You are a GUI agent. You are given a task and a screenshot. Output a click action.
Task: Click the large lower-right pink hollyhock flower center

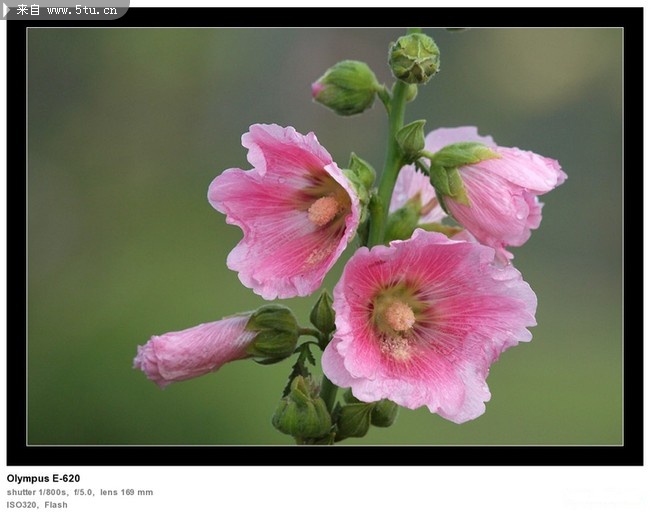tap(399, 317)
